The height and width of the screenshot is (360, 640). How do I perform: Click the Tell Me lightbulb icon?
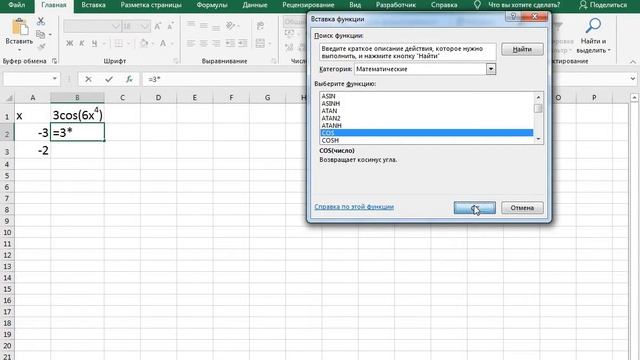[477, 5]
